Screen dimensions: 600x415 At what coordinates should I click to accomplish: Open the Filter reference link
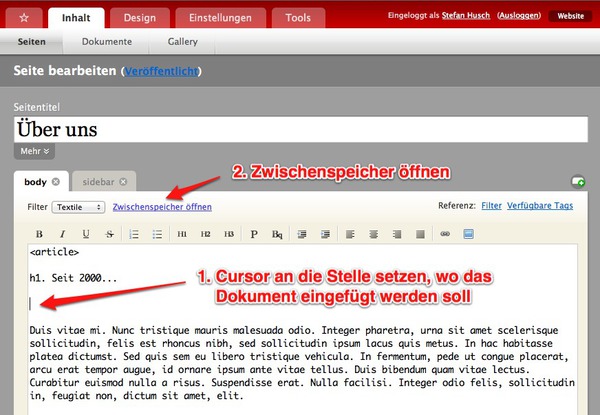pos(491,206)
